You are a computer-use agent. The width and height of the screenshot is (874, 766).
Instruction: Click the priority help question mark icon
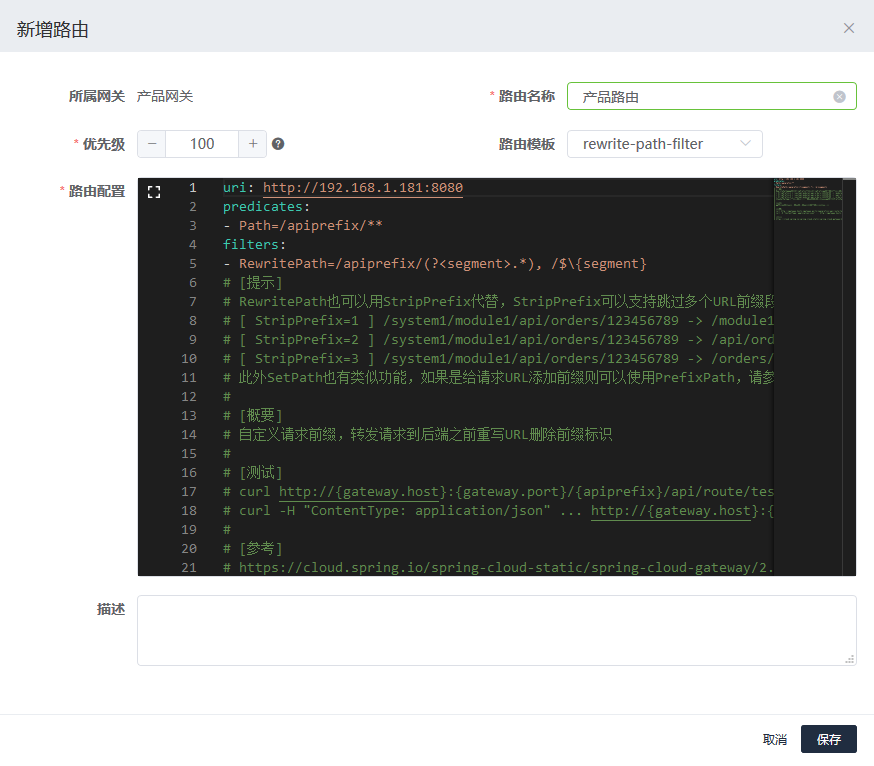278,144
